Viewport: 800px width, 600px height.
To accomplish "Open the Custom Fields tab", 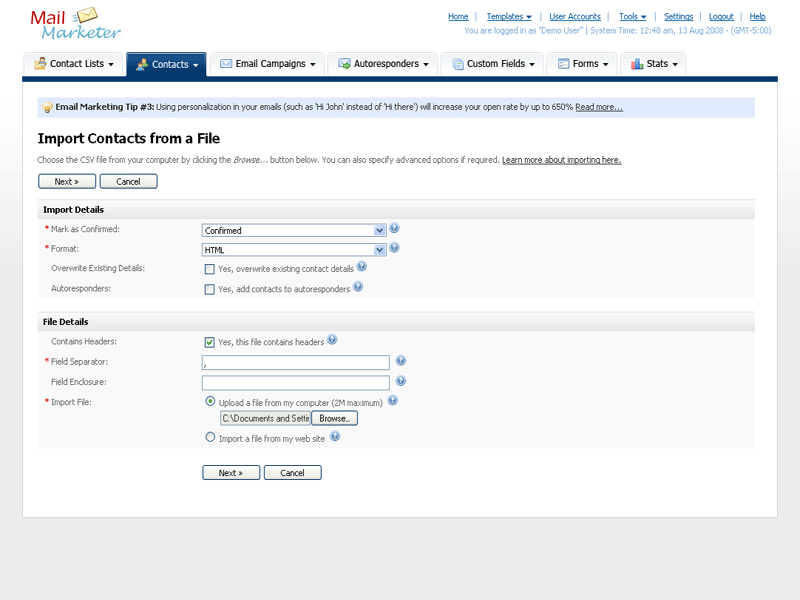I will pos(494,64).
